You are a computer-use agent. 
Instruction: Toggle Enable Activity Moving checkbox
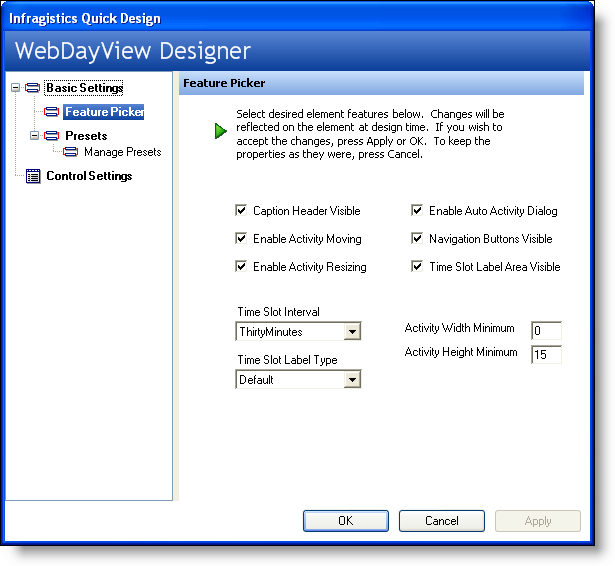(x=241, y=239)
